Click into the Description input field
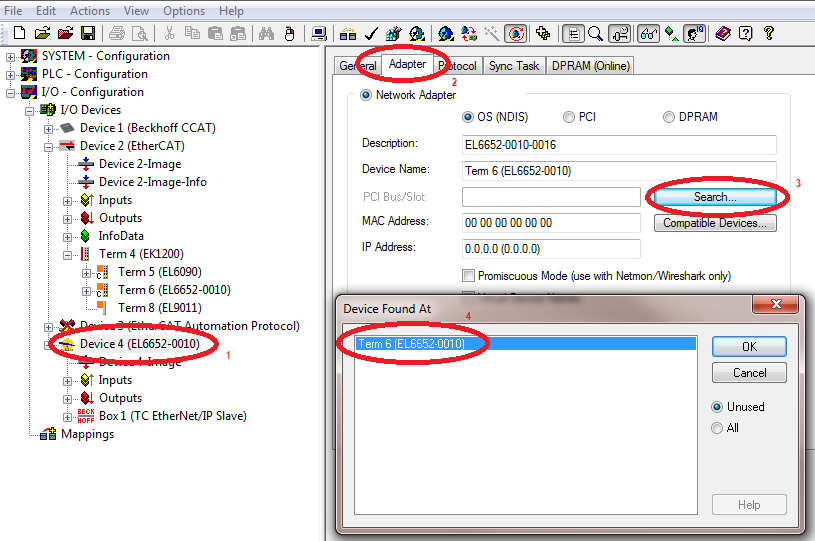This screenshot has height=541, width=815. coord(619,144)
